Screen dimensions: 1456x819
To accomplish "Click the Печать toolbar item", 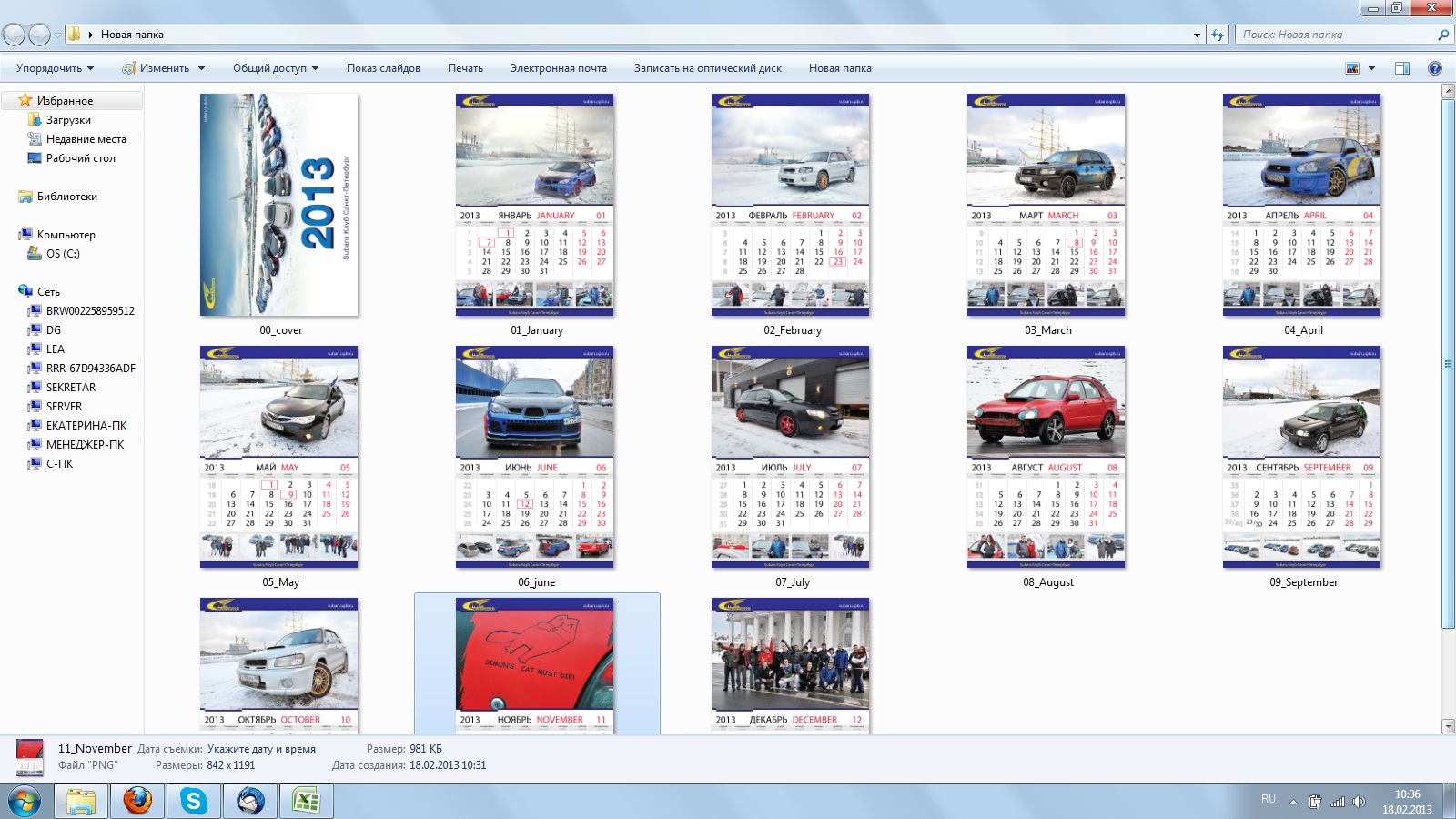I will pos(465,68).
